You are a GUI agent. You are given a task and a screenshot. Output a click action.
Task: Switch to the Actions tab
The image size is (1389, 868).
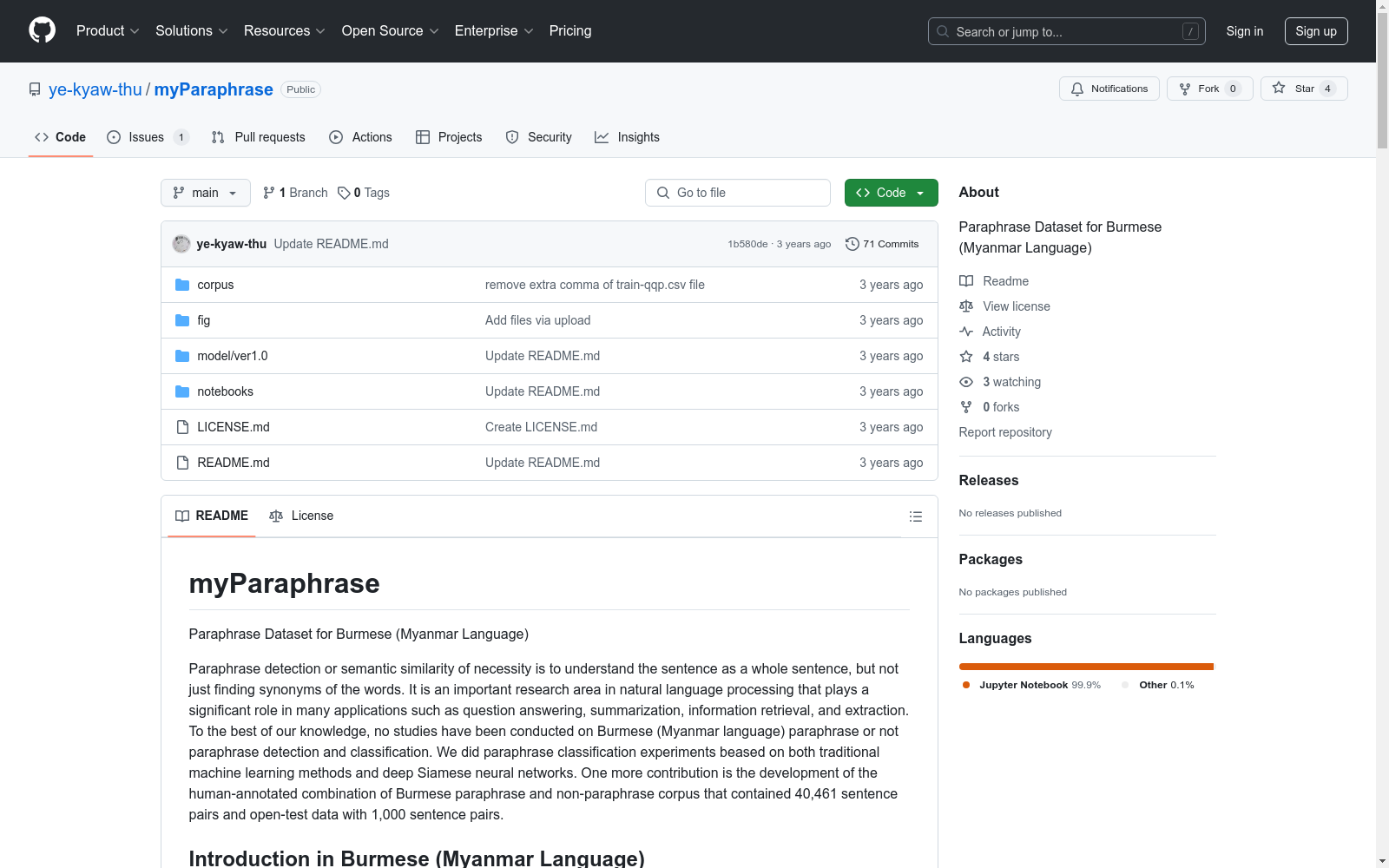click(361, 137)
